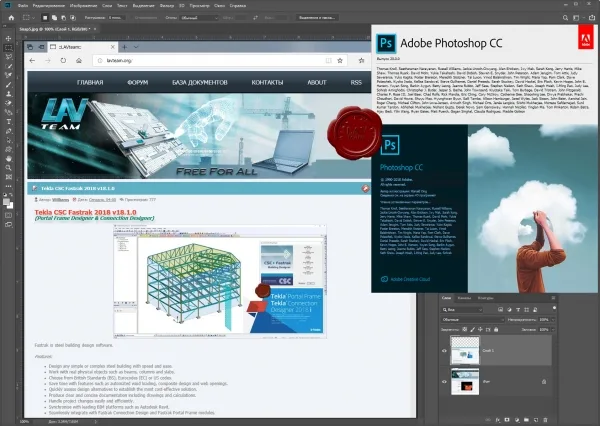Open the layer blend mode dropdown
600x426 pixels.
473,319
